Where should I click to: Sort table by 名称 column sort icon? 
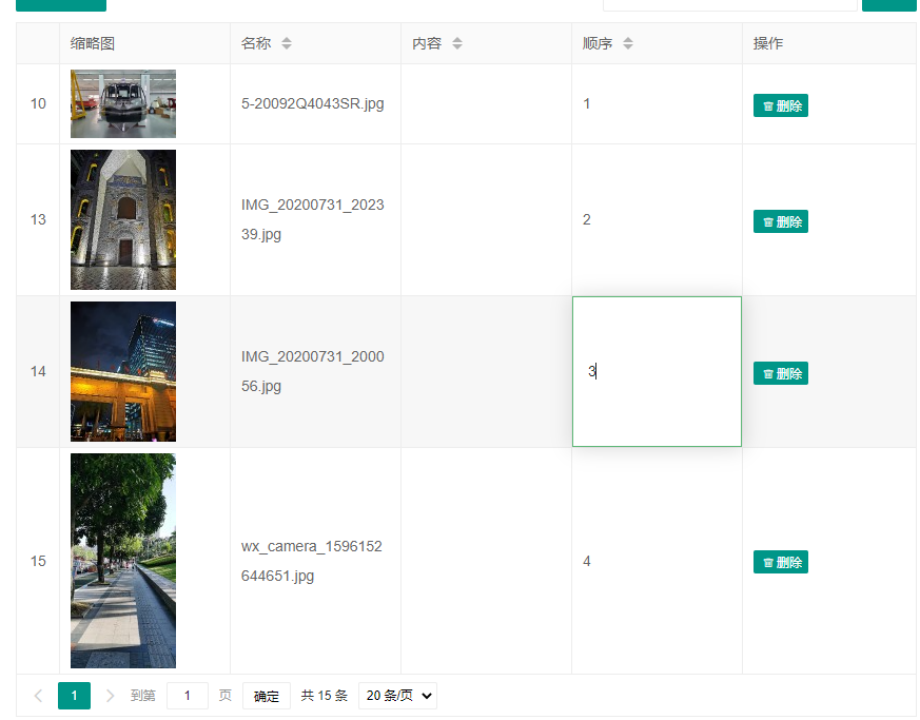pyautogui.click(x=287, y=44)
